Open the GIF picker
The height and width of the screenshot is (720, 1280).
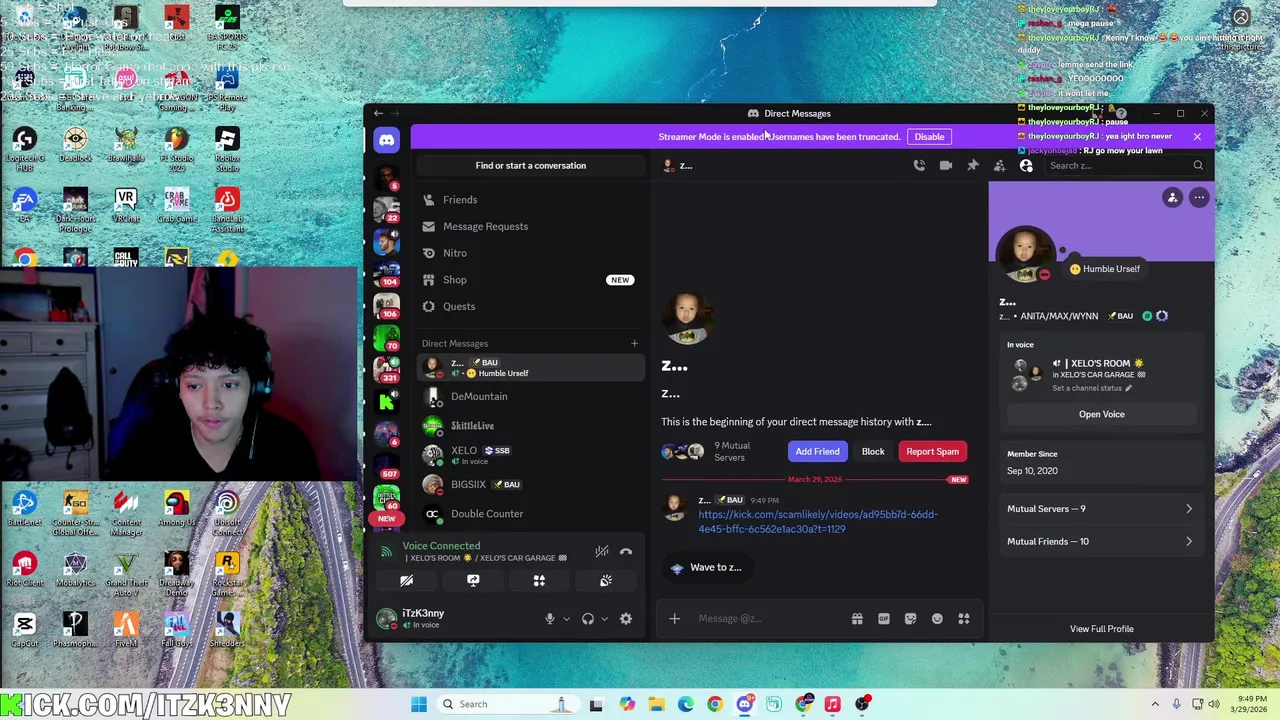(x=884, y=619)
